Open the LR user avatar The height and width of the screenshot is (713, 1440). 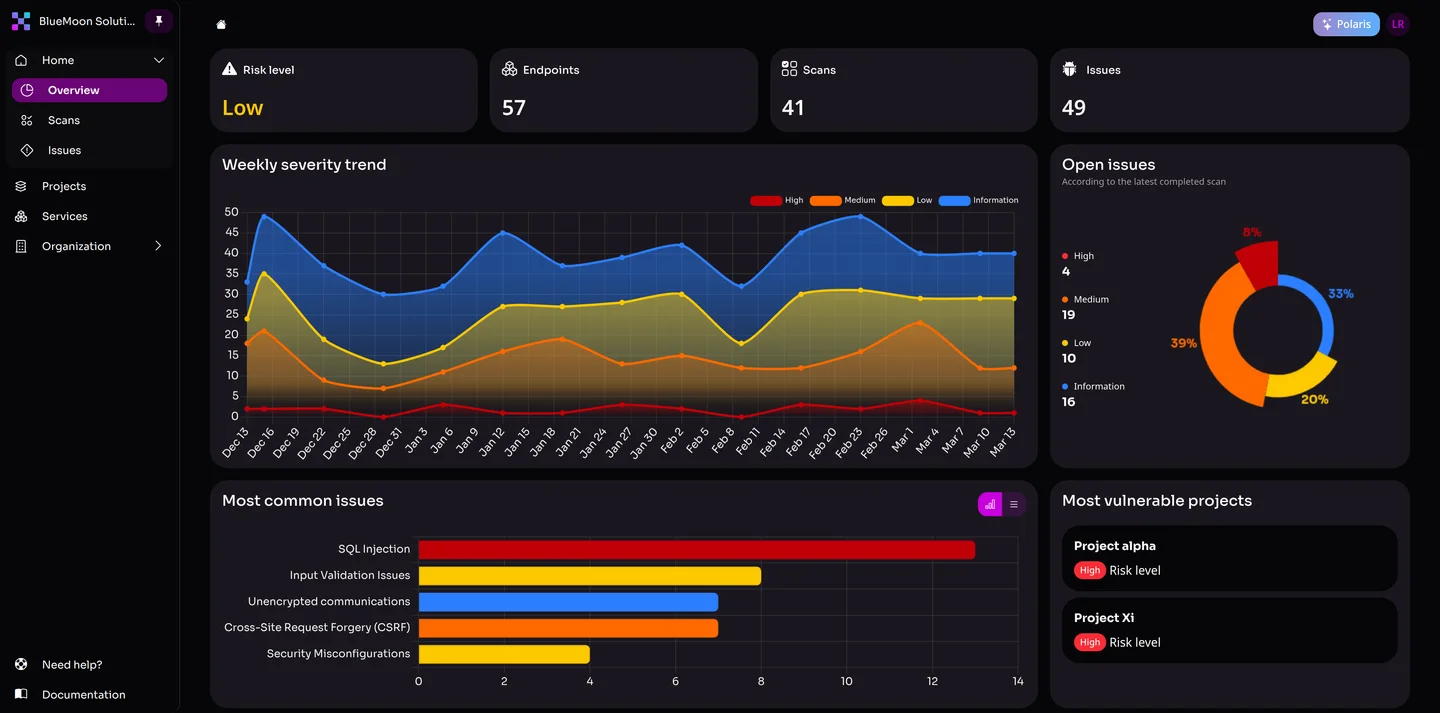1397,25
